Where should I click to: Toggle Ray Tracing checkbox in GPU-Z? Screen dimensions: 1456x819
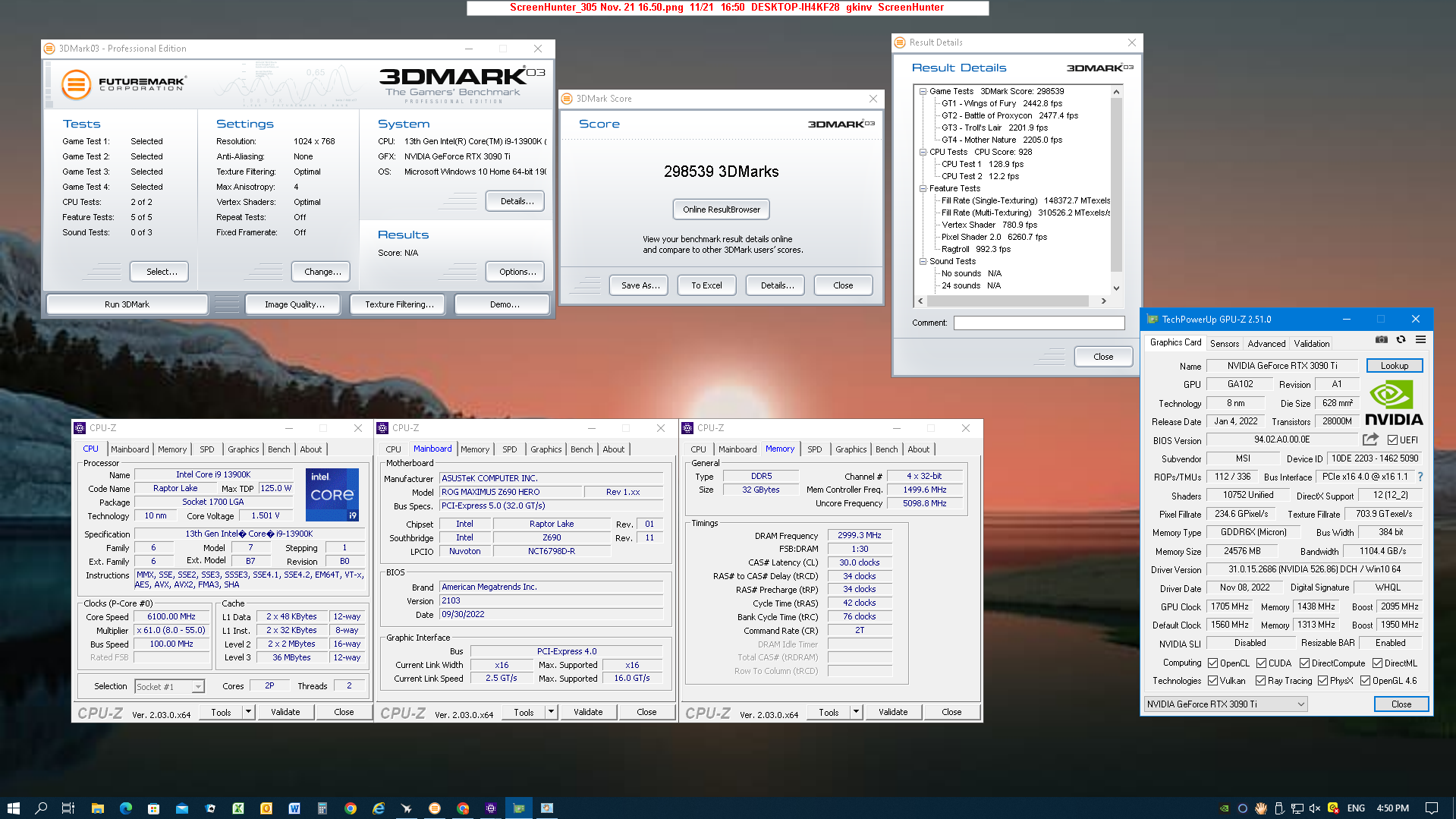click(1260, 681)
